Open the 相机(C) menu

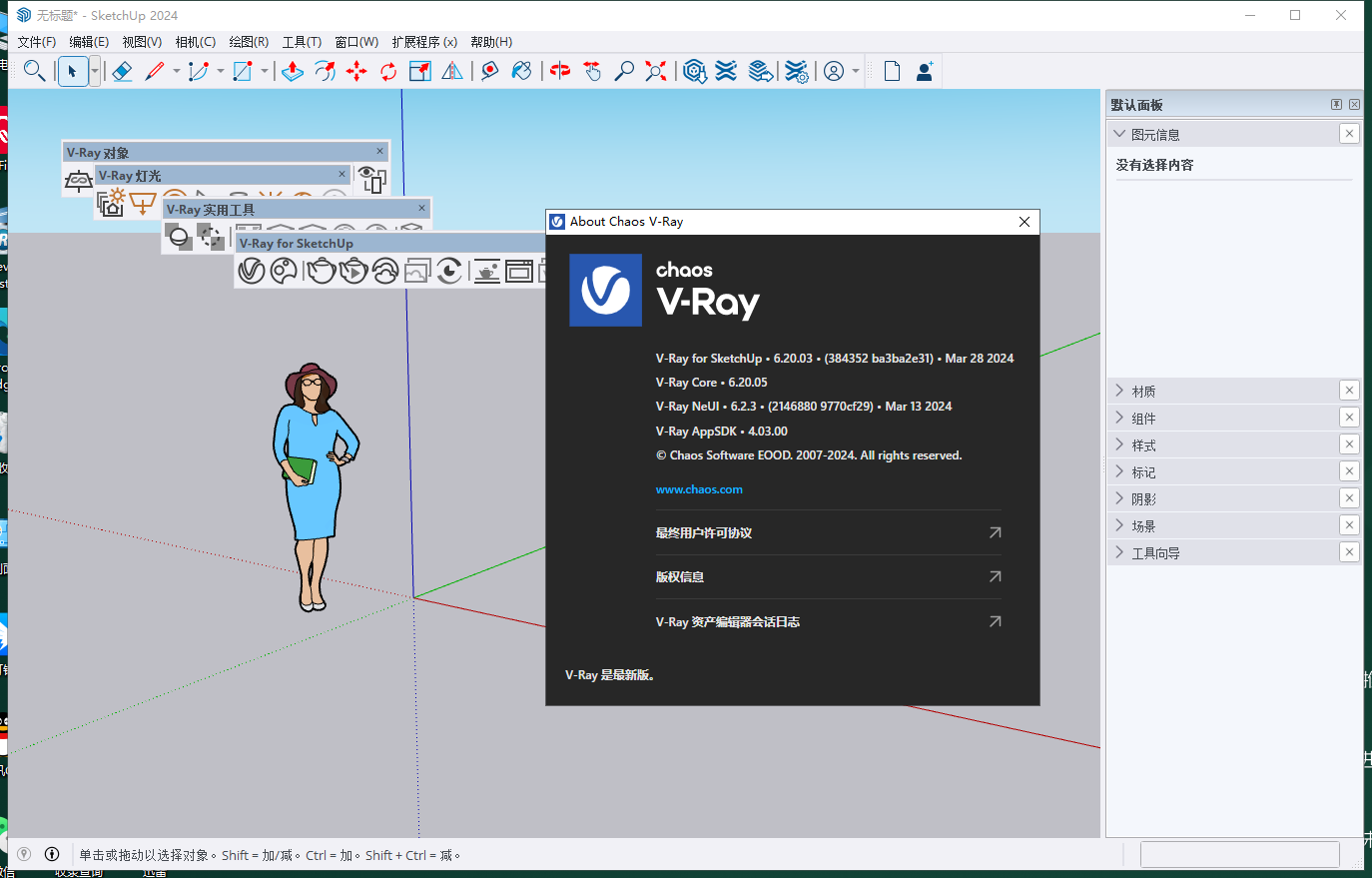pos(196,42)
